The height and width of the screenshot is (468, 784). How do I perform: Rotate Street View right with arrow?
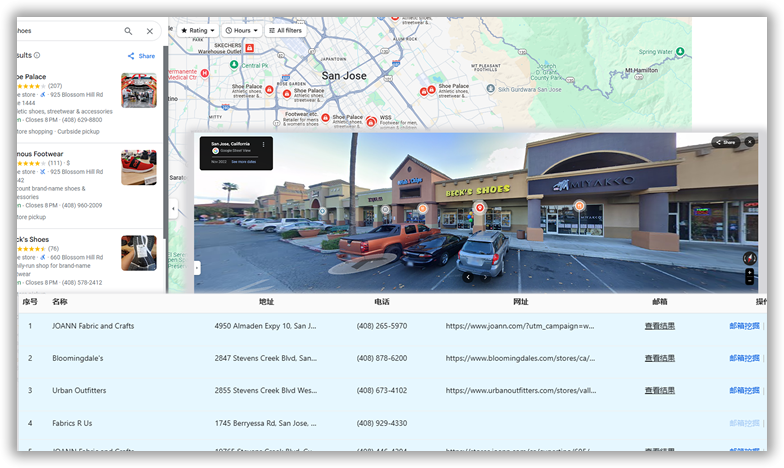pos(484,277)
